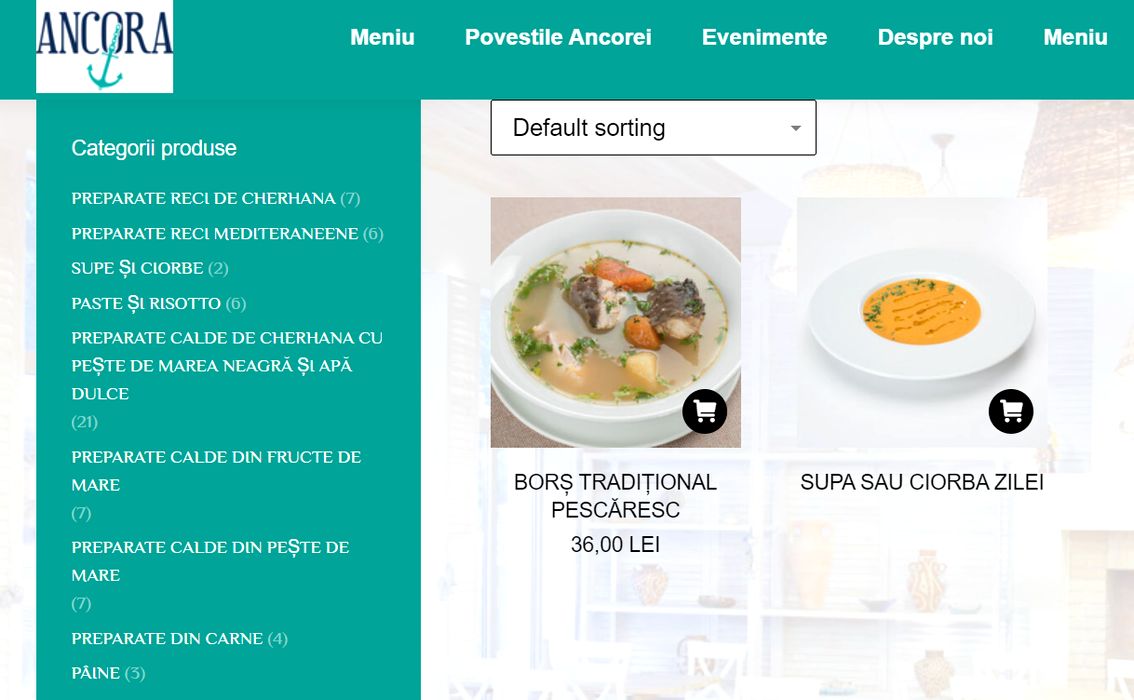Screen dimensions: 1134x700
Task: Open Paste și Risotto category
Action: [x=146, y=303]
